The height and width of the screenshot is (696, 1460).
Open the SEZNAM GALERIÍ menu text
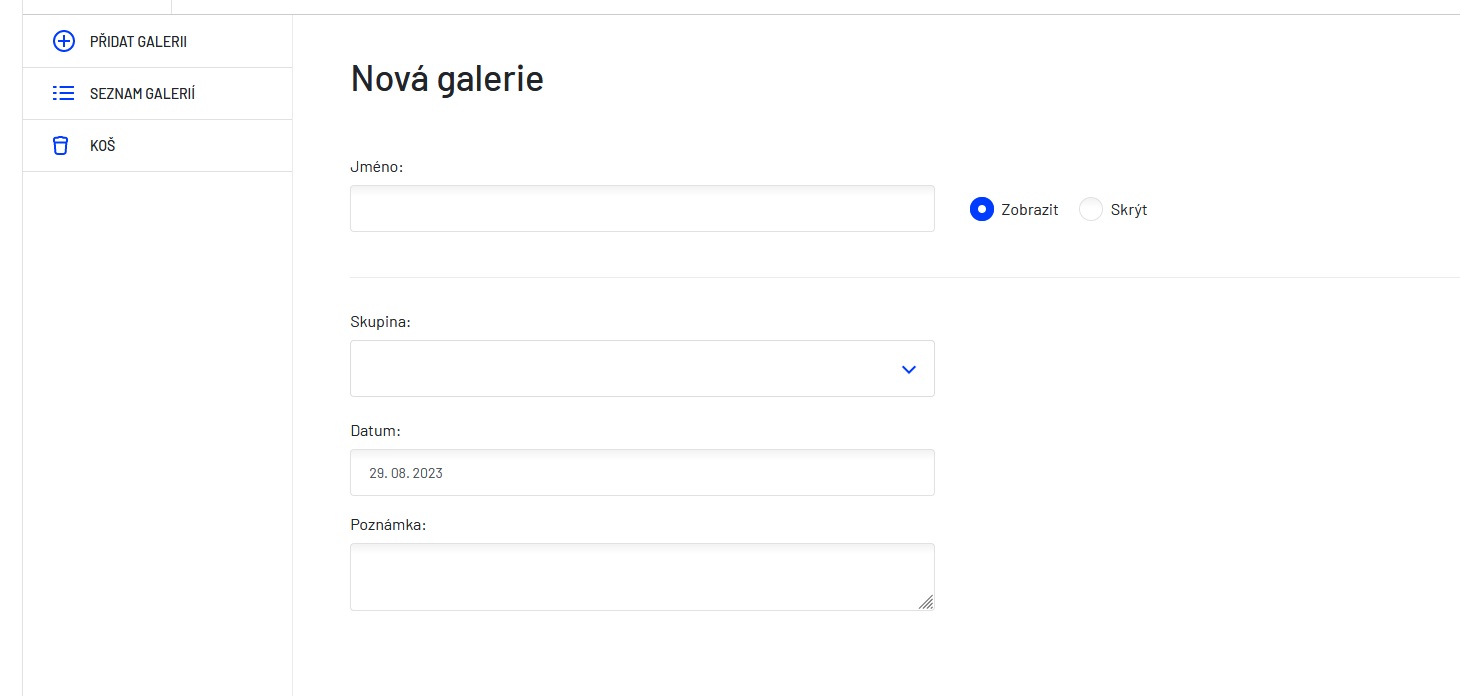click(x=143, y=94)
